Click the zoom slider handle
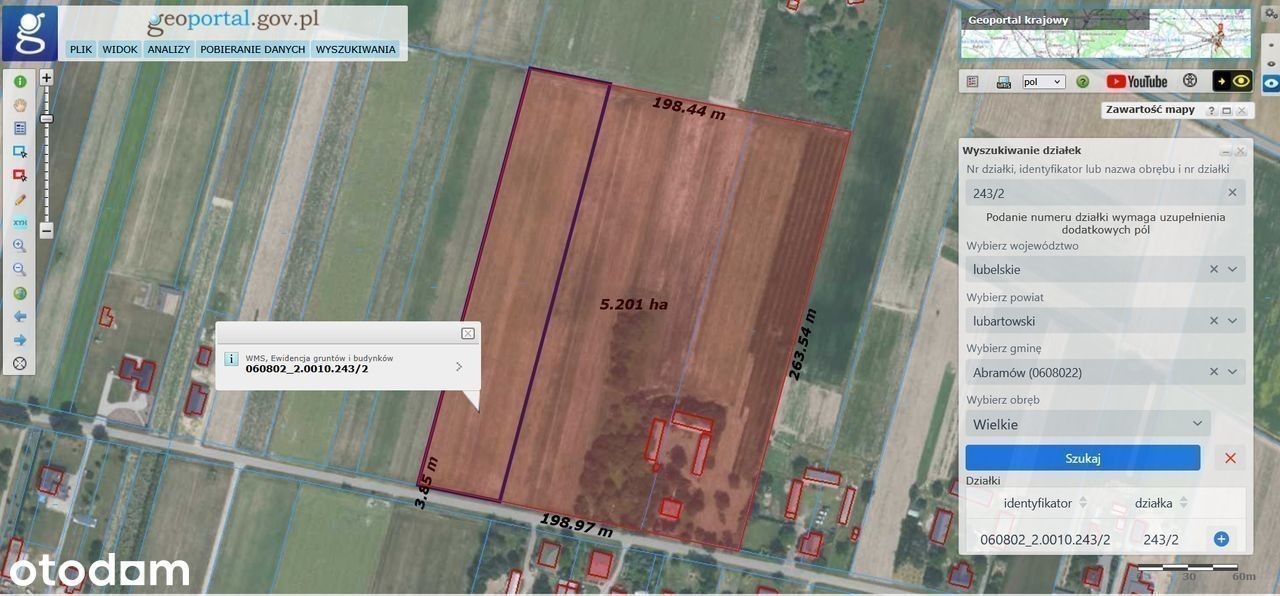 tap(46, 119)
